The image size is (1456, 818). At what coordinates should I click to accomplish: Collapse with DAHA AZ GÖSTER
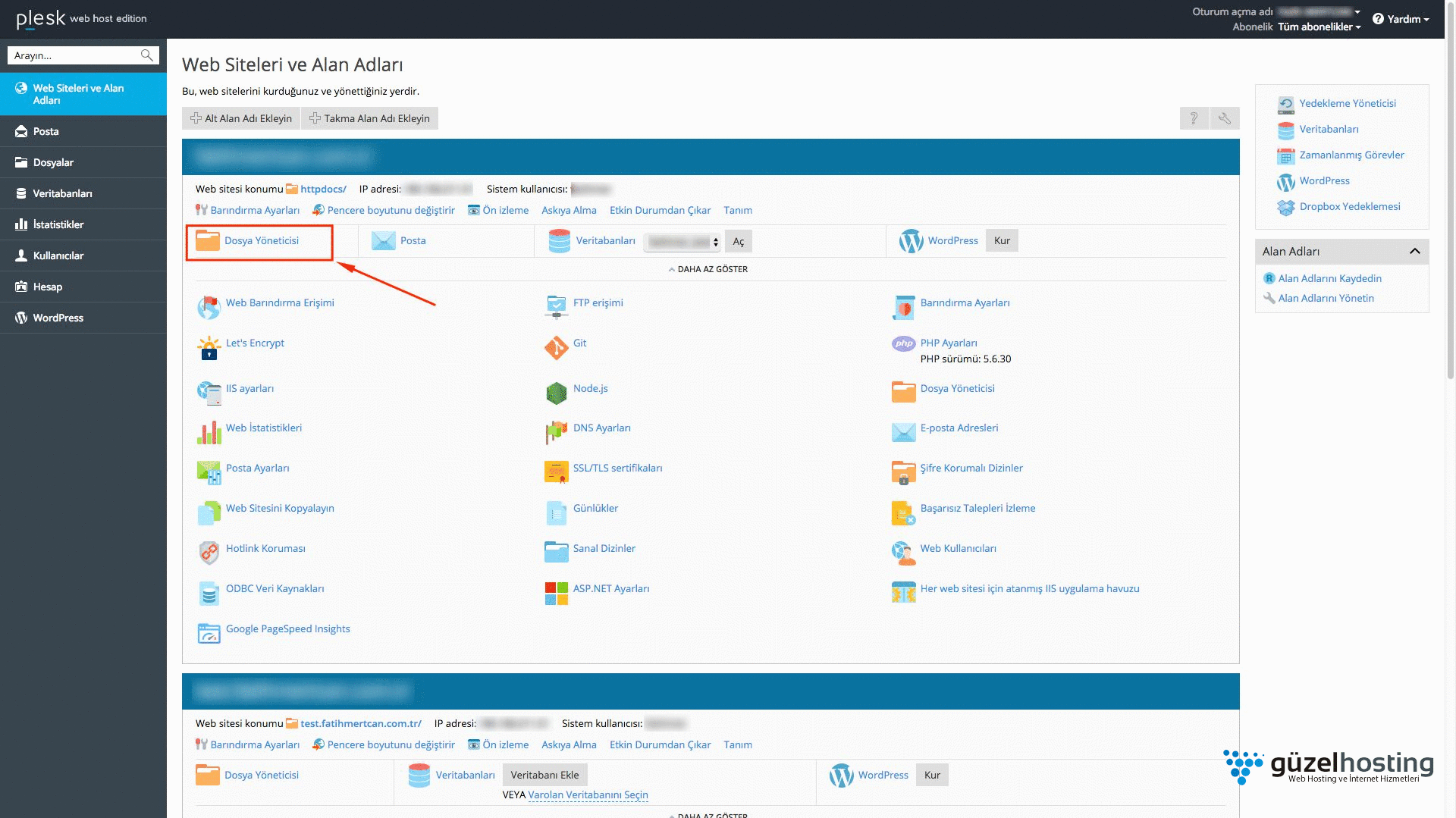(x=708, y=269)
